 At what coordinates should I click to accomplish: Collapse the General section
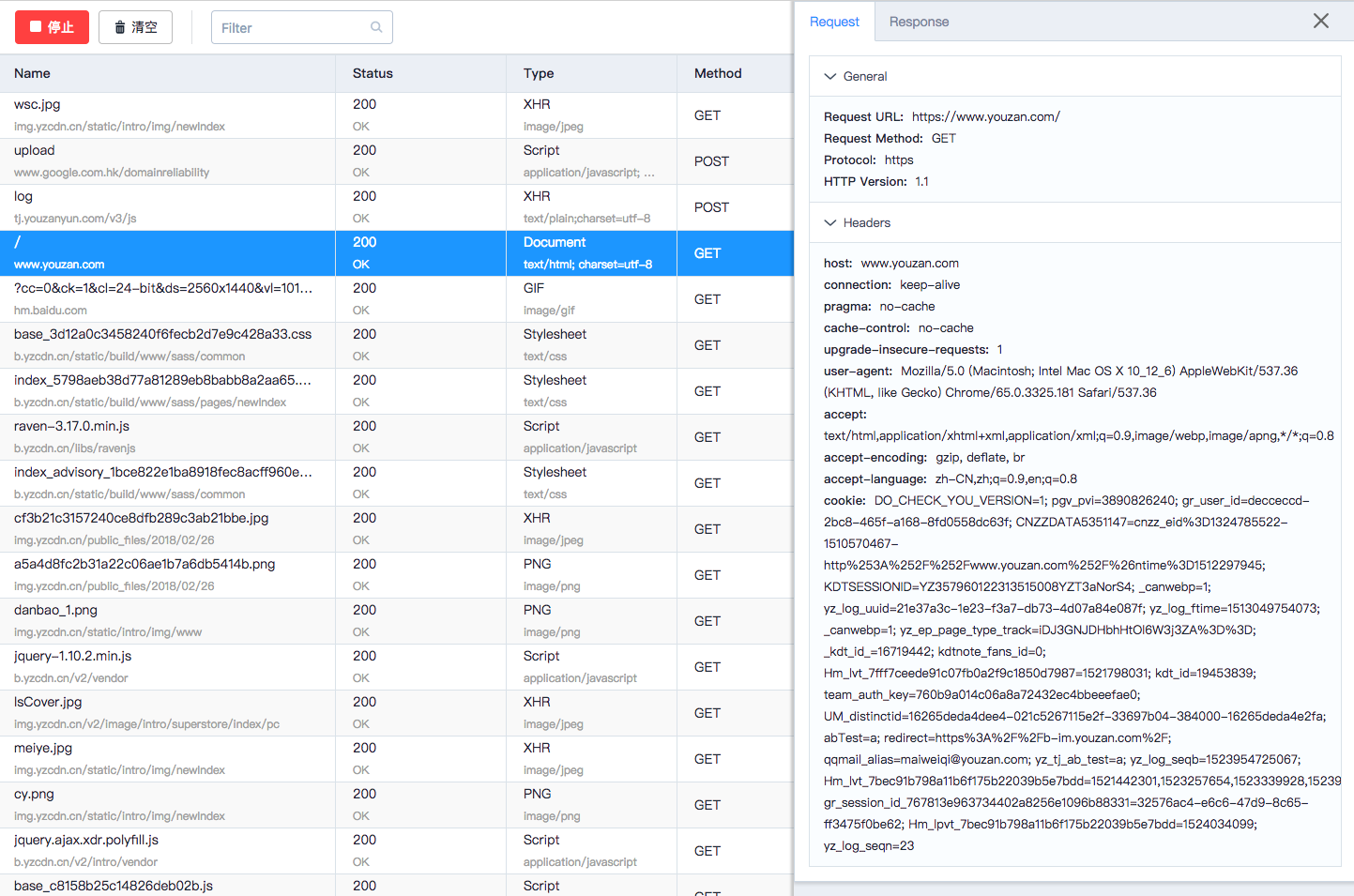(x=830, y=76)
